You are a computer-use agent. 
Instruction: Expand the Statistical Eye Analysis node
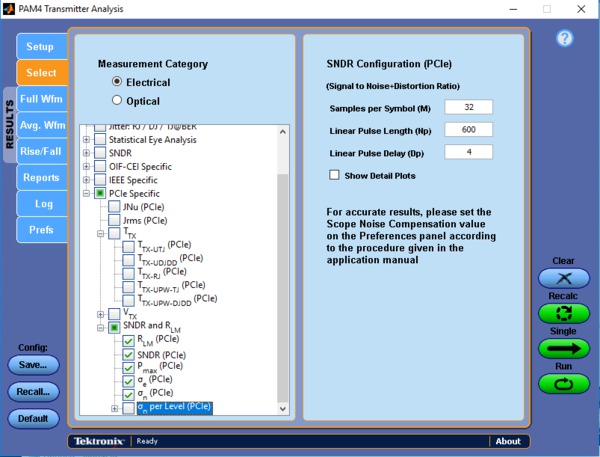[x=87, y=140]
